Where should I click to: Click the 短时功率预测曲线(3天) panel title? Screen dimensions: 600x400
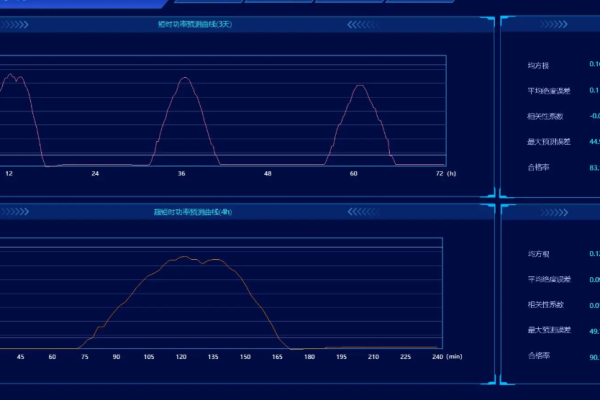tap(195, 24)
